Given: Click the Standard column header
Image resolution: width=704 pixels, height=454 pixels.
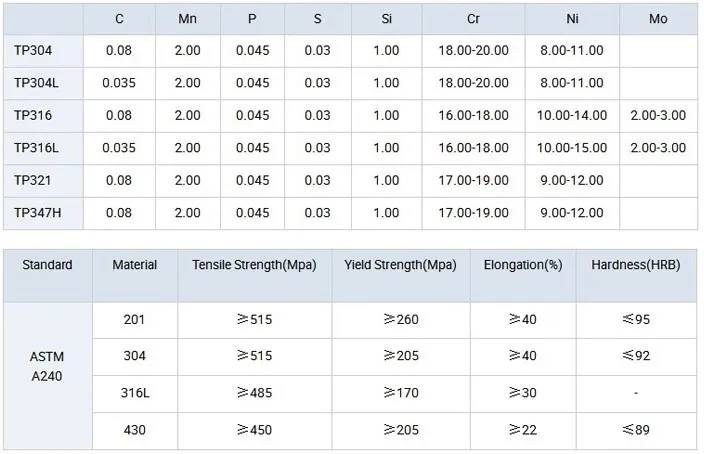Looking at the screenshot, I should 47,265.
